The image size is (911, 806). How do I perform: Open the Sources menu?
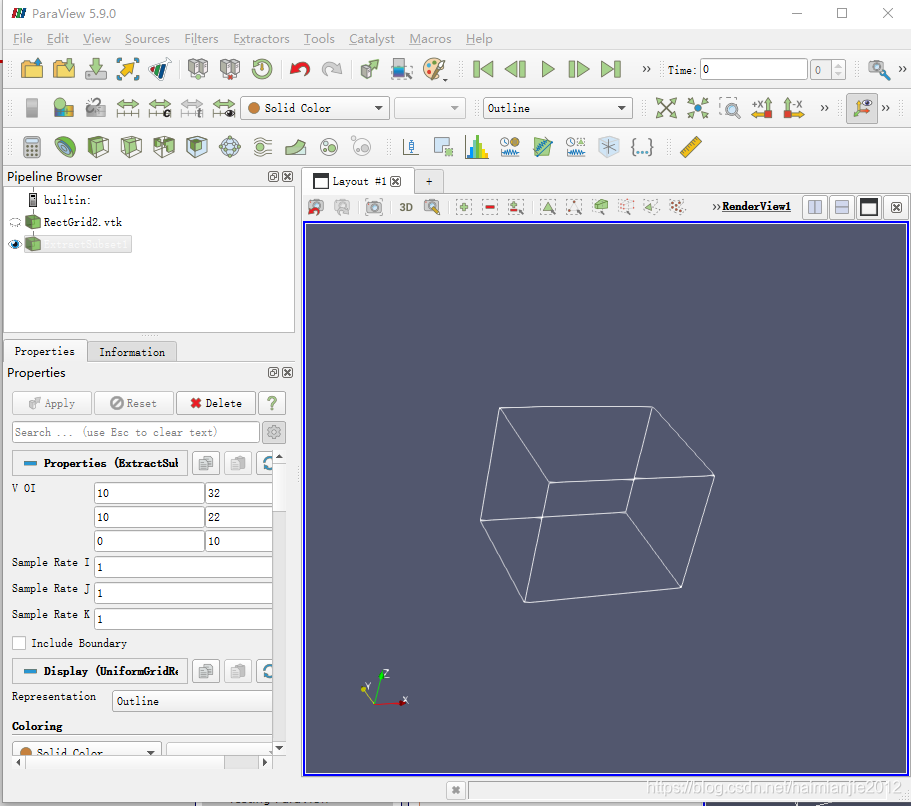coord(147,39)
